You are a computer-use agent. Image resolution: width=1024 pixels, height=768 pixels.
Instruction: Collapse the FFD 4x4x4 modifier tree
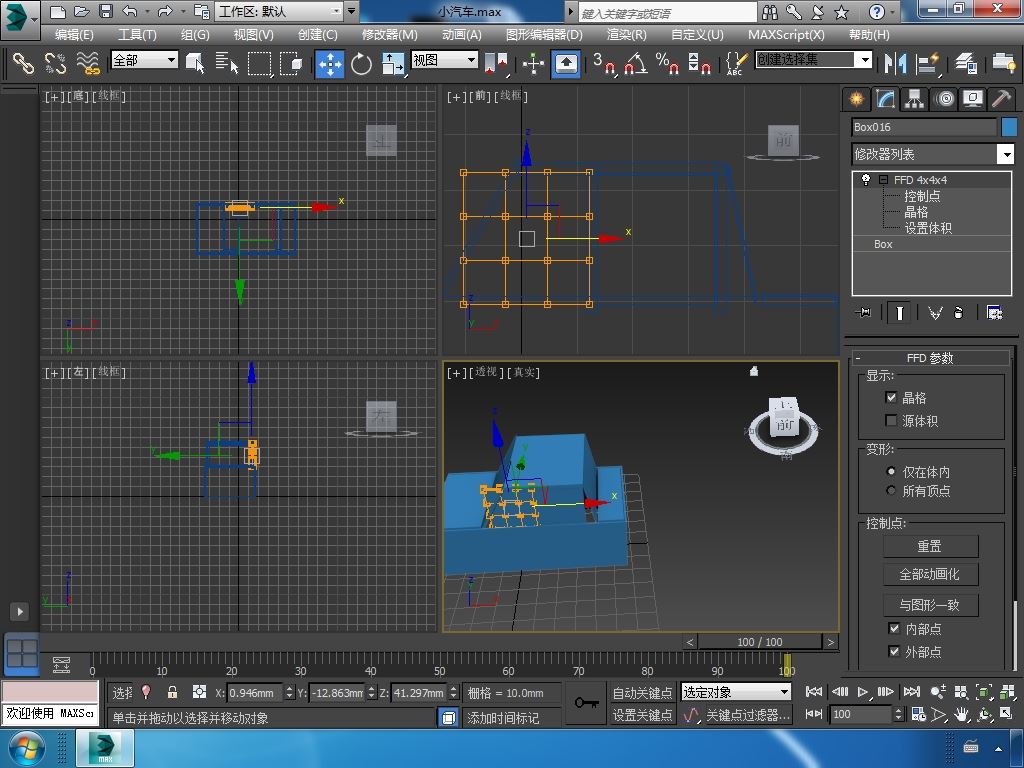tap(884, 179)
